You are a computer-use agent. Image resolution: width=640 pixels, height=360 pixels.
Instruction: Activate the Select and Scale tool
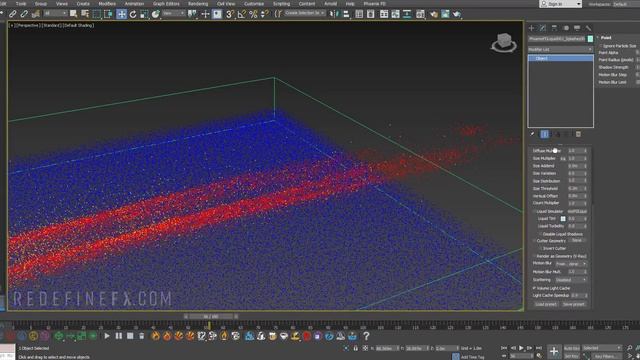click(x=144, y=14)
